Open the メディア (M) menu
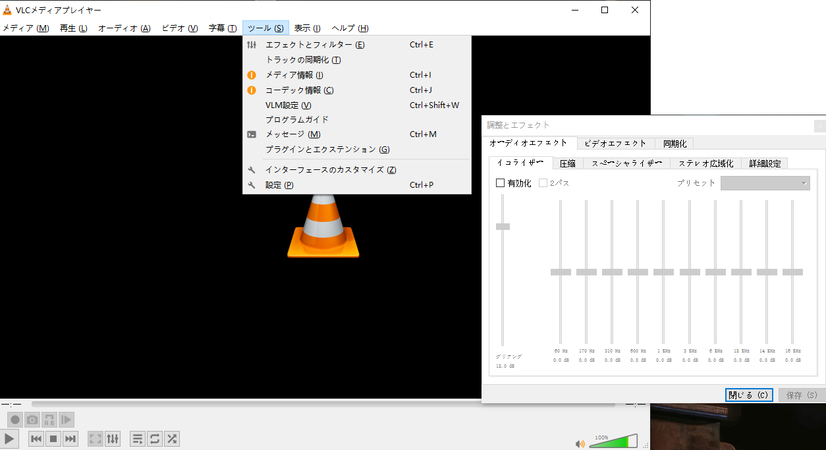826x450 pixels. (26, 28)
